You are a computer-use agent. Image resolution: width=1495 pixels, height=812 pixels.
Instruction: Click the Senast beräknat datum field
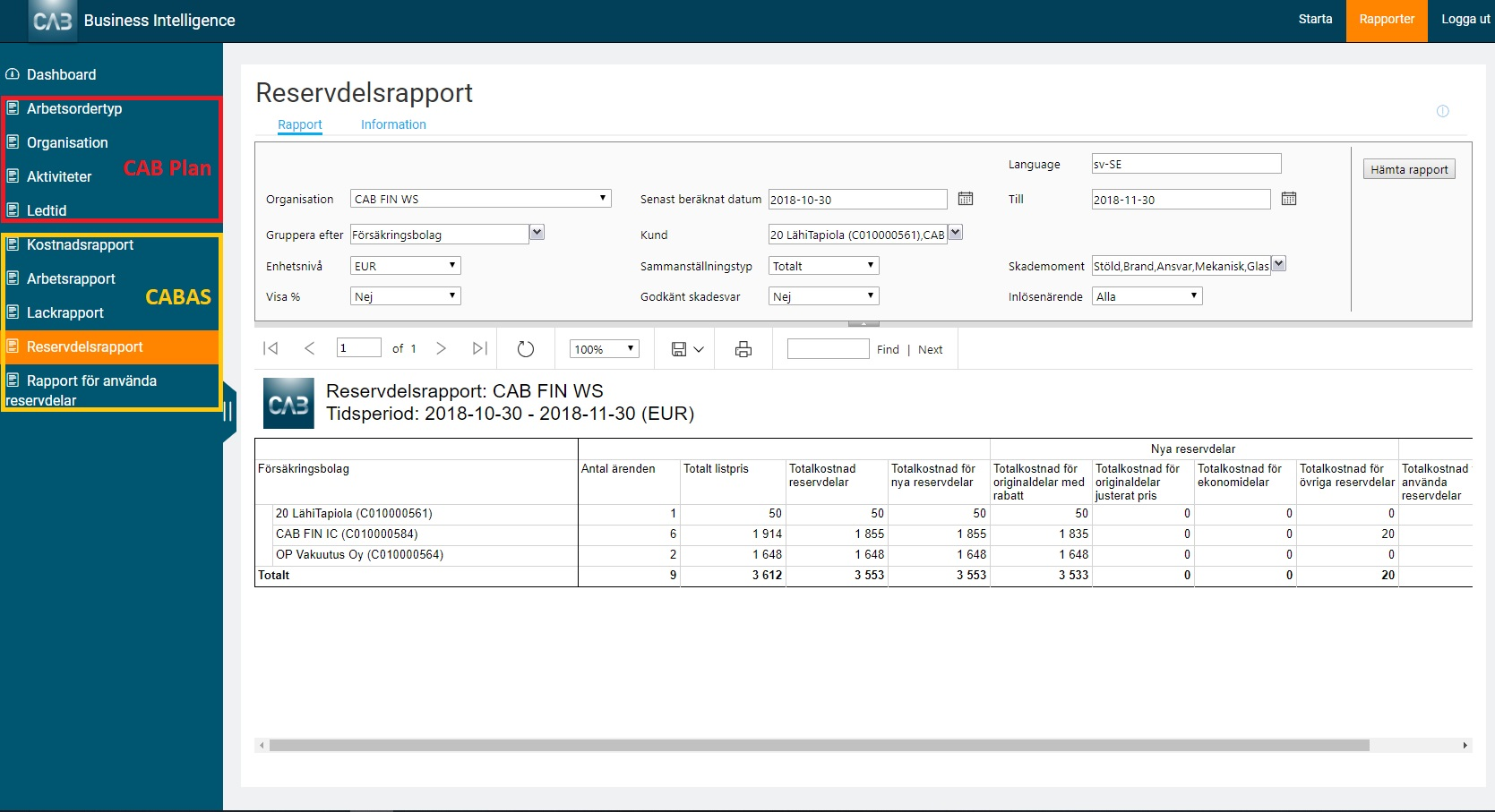pos(857,200)
